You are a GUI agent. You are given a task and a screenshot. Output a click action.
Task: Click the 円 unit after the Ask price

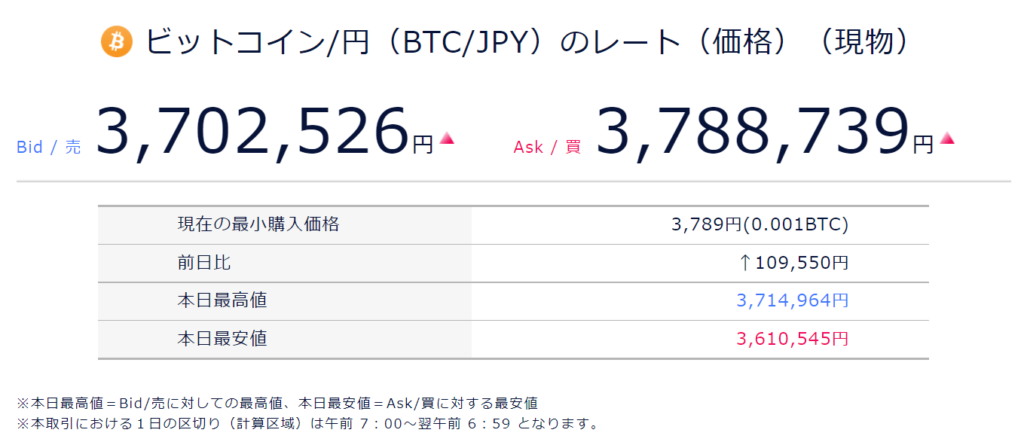click(923, 145)
